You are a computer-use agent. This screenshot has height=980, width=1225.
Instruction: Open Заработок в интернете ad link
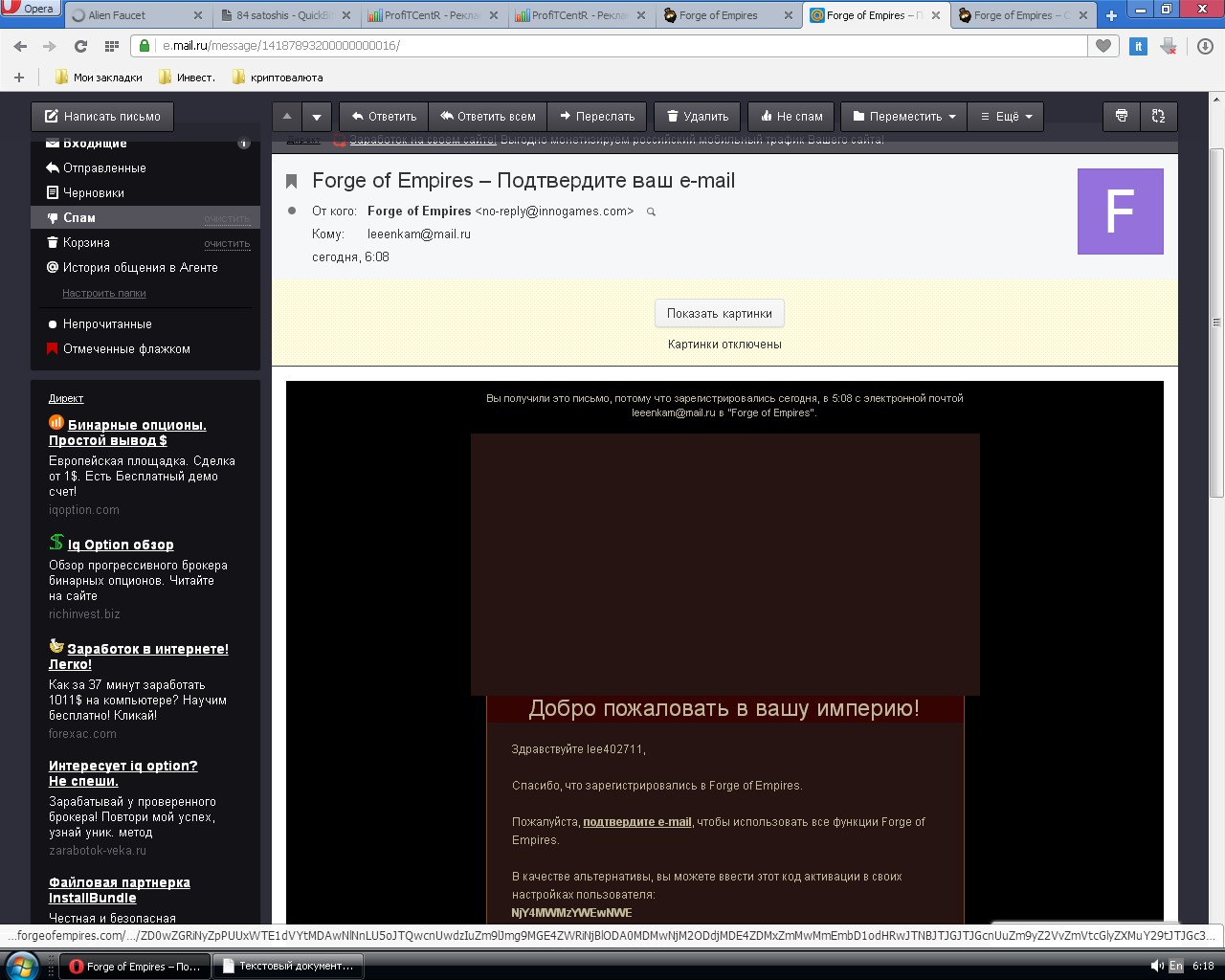pyautogui.click(x=139, y=657)
